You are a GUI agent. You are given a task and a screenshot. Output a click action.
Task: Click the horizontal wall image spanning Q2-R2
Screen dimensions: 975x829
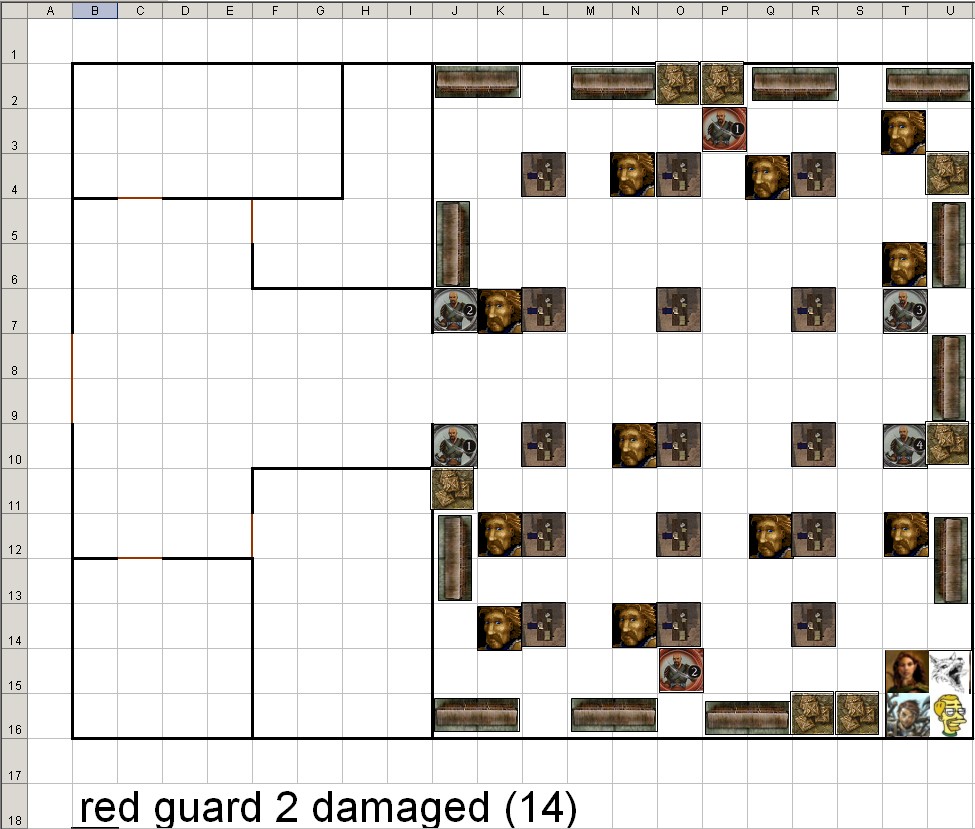795,84
